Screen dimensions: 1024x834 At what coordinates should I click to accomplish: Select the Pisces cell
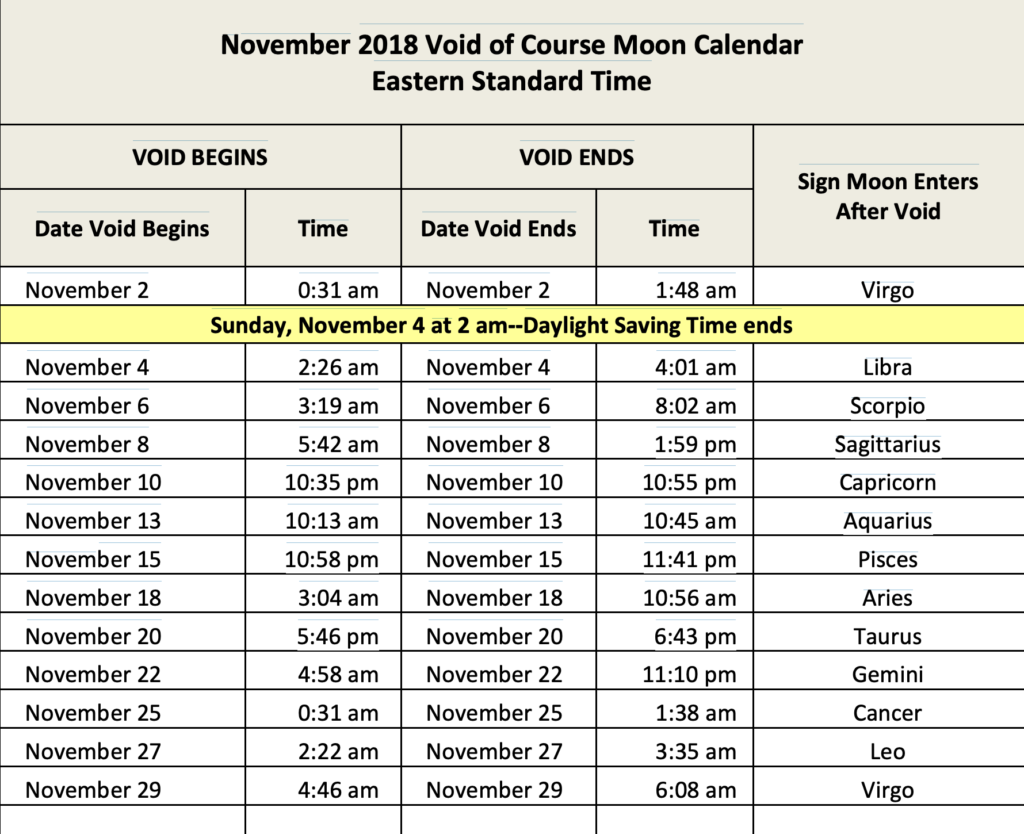[888, 559]
